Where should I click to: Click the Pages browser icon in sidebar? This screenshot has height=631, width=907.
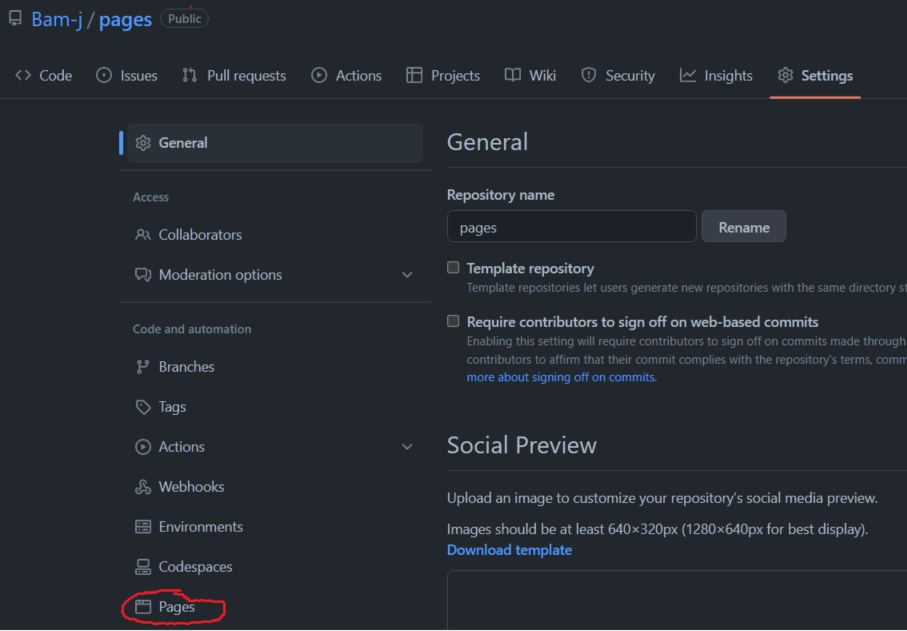tap(143, 607)
